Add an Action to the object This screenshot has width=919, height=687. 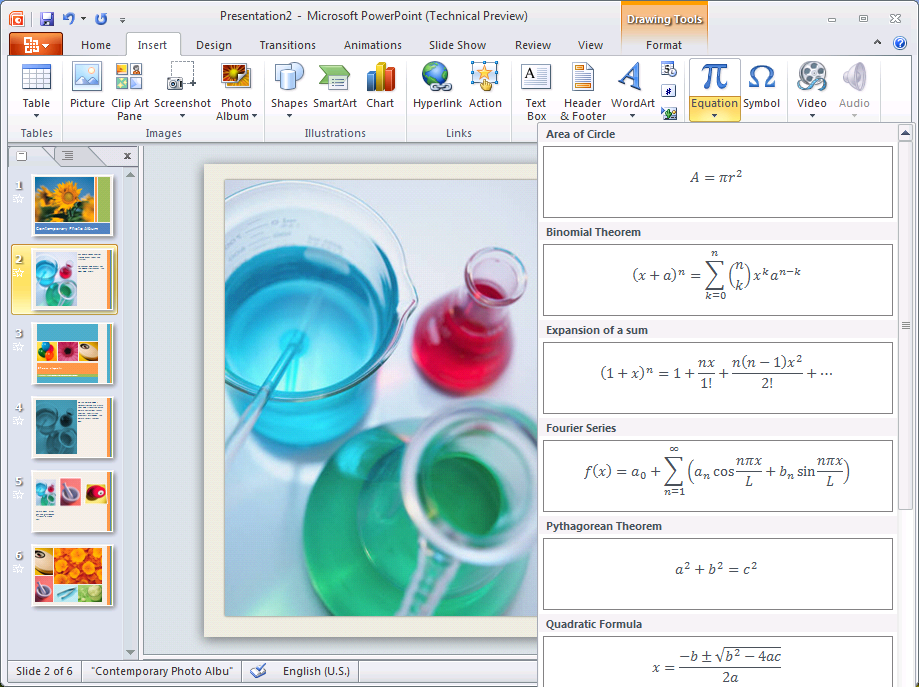[x=485, y=86]
